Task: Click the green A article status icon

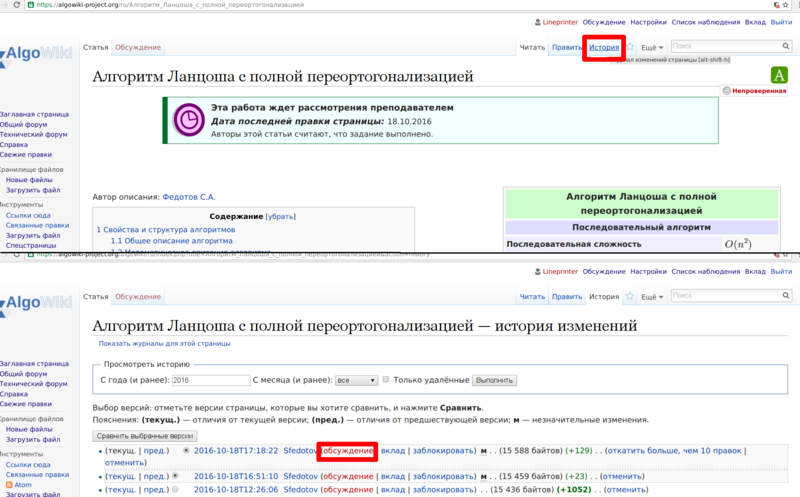Action: point(779,75)
